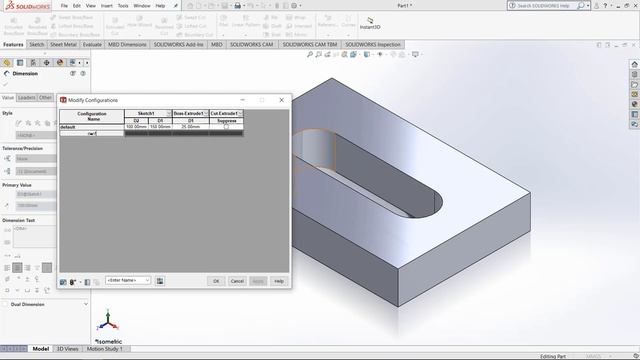Viewport: 640px width, 360px height.
Task: Click the Appearances color ball icon in the right task pane
Action: click(x=634, y=104)
